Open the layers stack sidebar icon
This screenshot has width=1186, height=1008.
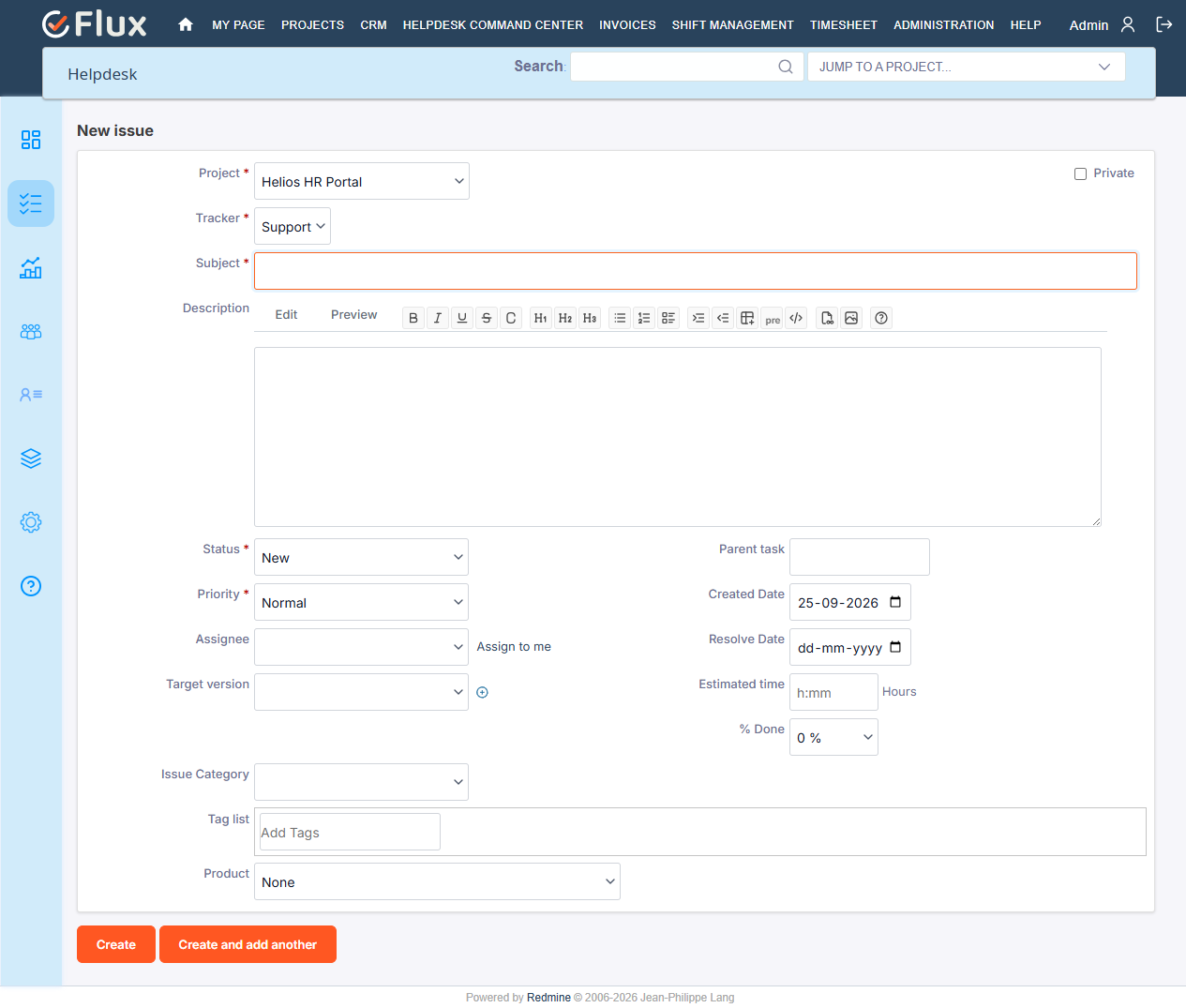31,459
